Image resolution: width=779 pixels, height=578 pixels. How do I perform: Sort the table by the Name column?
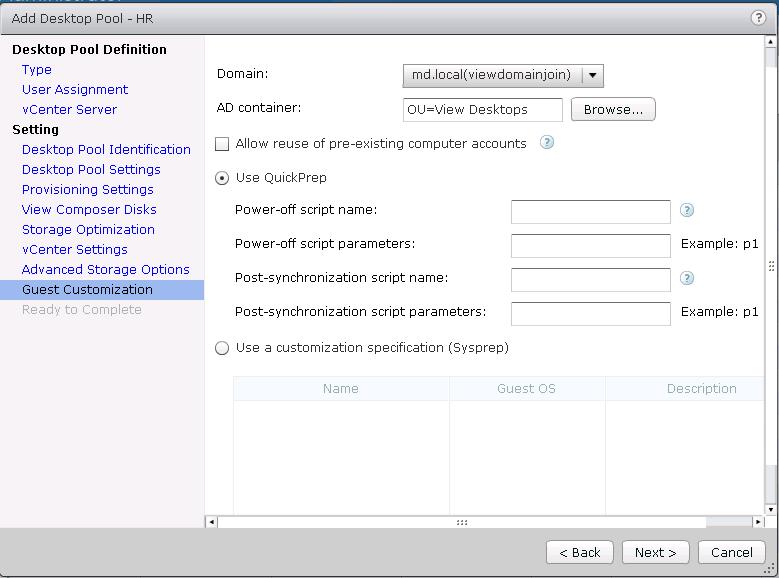[x=340, y=389]
